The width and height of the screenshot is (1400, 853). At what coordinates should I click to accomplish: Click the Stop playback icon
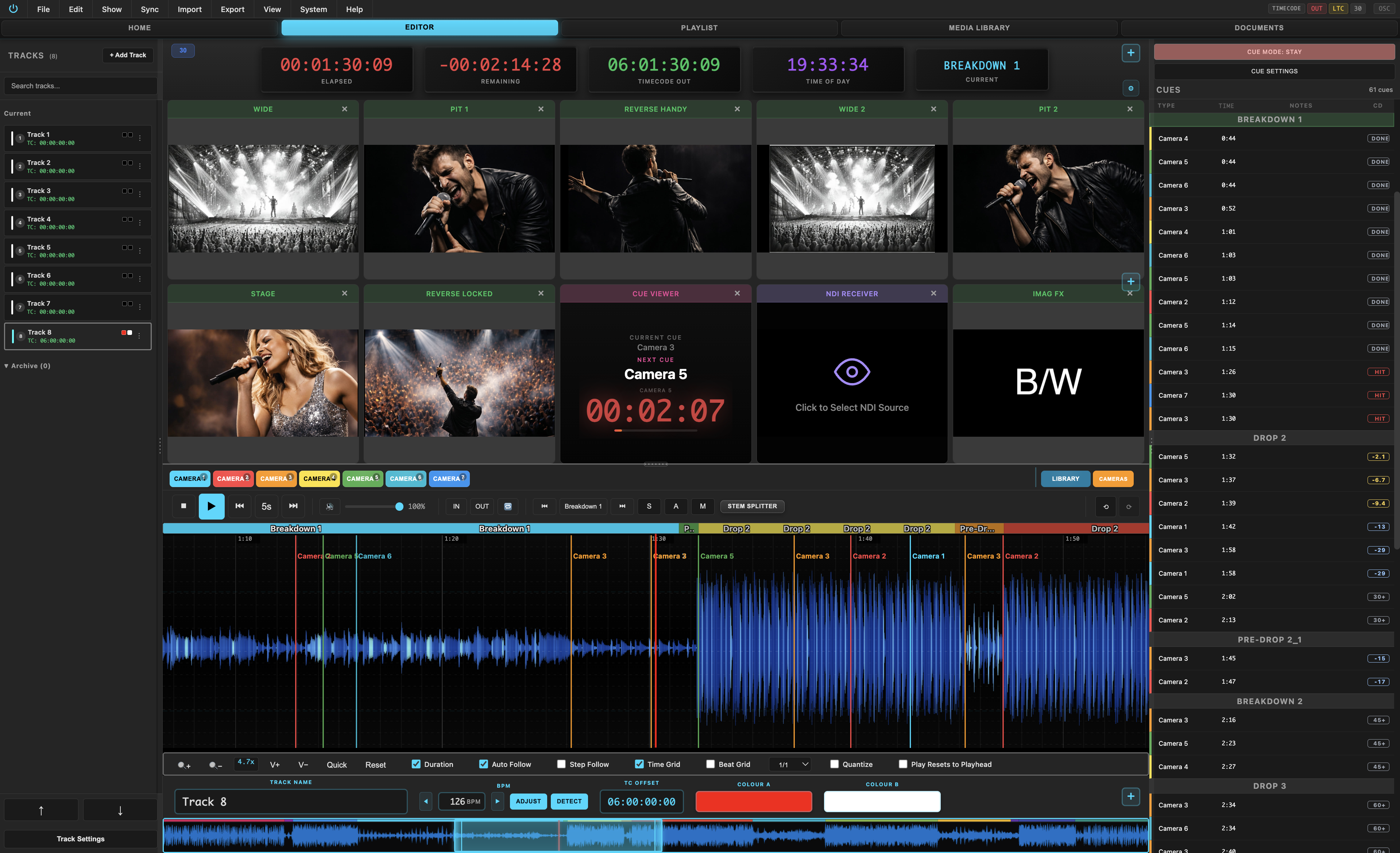tap(183, 506)
